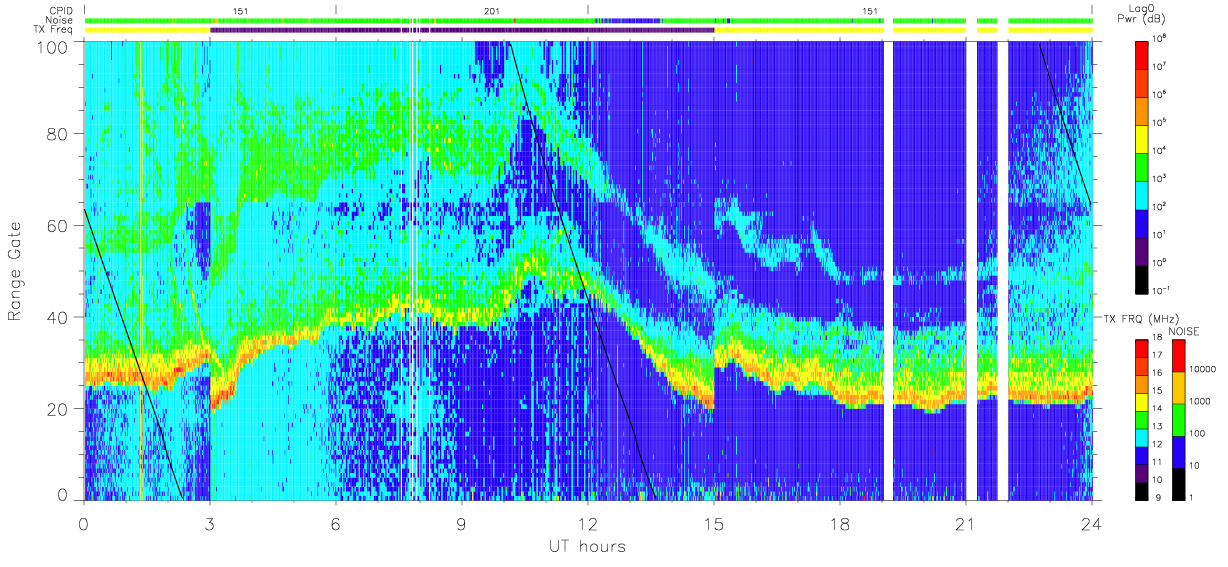This screenshot has height=567, width=1228.
Task: Click the '10^5' label on the Lag0 Pwr colorbar
Action: coord(1160,122)
